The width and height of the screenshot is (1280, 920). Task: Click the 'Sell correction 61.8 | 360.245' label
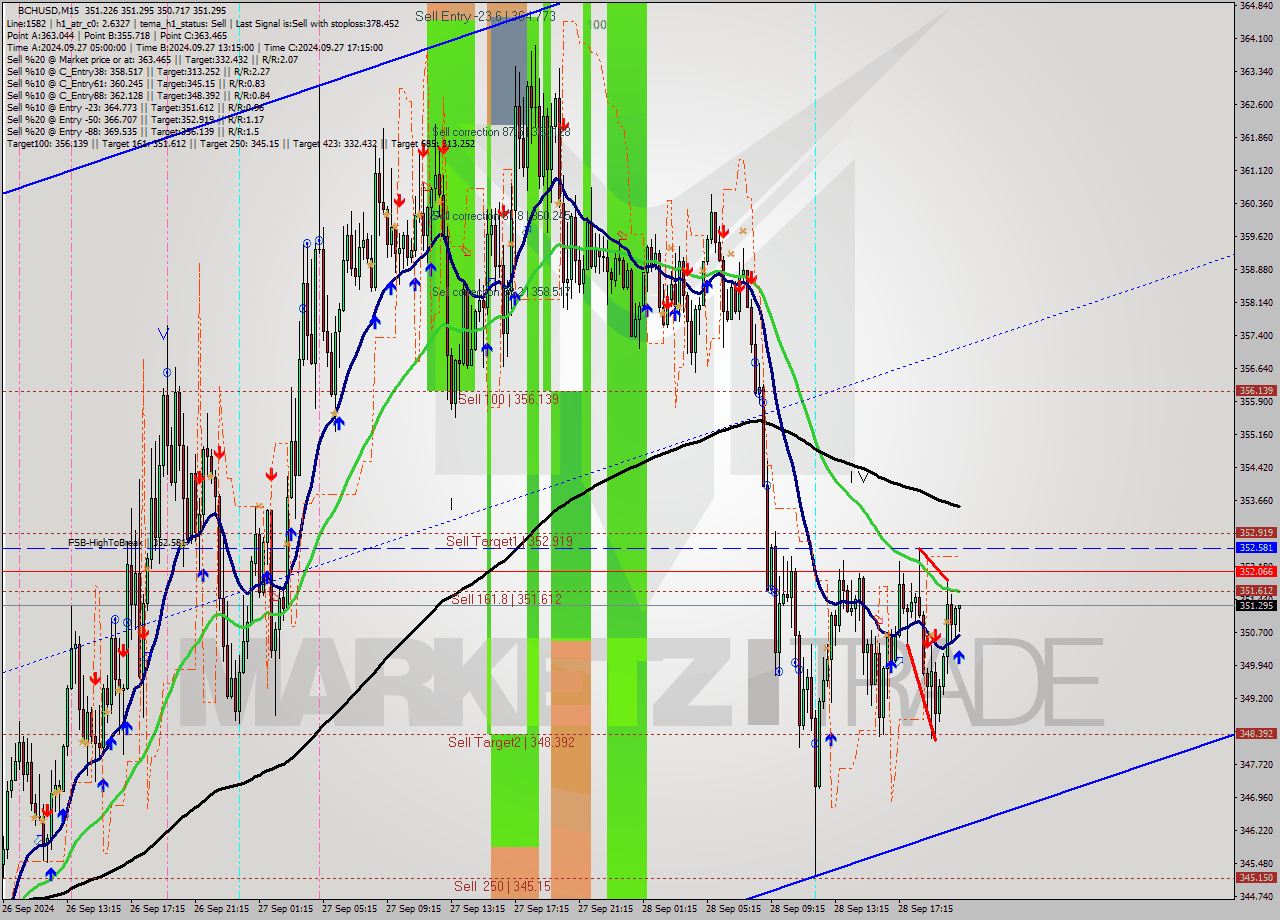pos(502,216)
